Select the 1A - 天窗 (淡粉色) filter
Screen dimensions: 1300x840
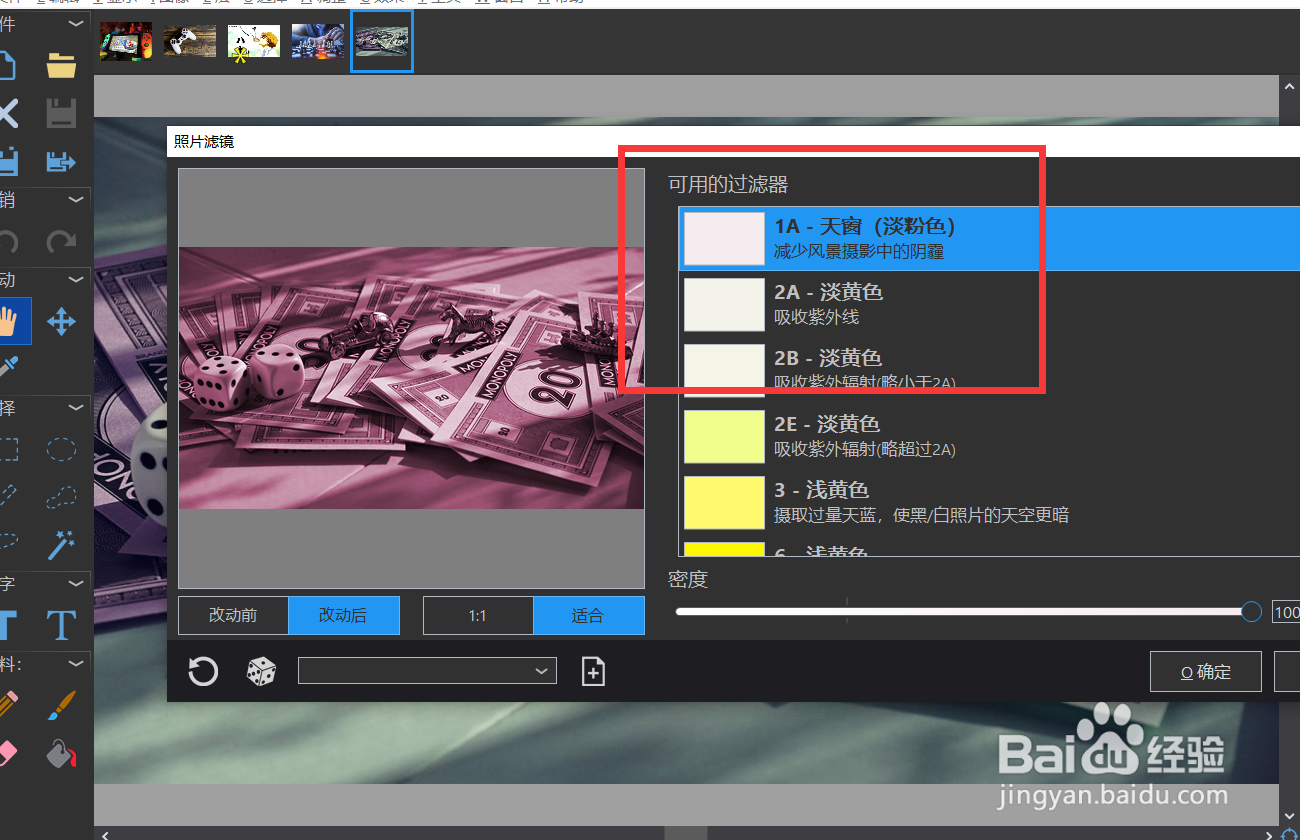coord(989,238)
